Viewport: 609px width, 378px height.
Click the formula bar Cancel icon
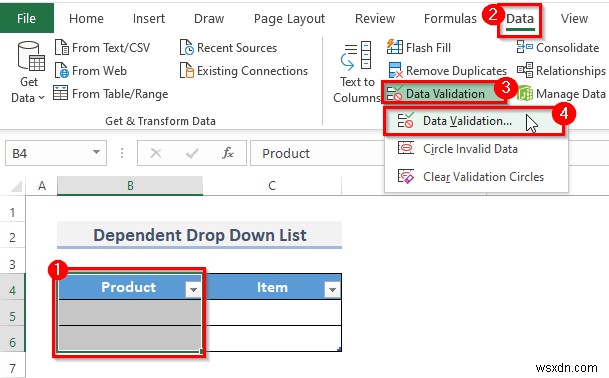coord(156,153)
